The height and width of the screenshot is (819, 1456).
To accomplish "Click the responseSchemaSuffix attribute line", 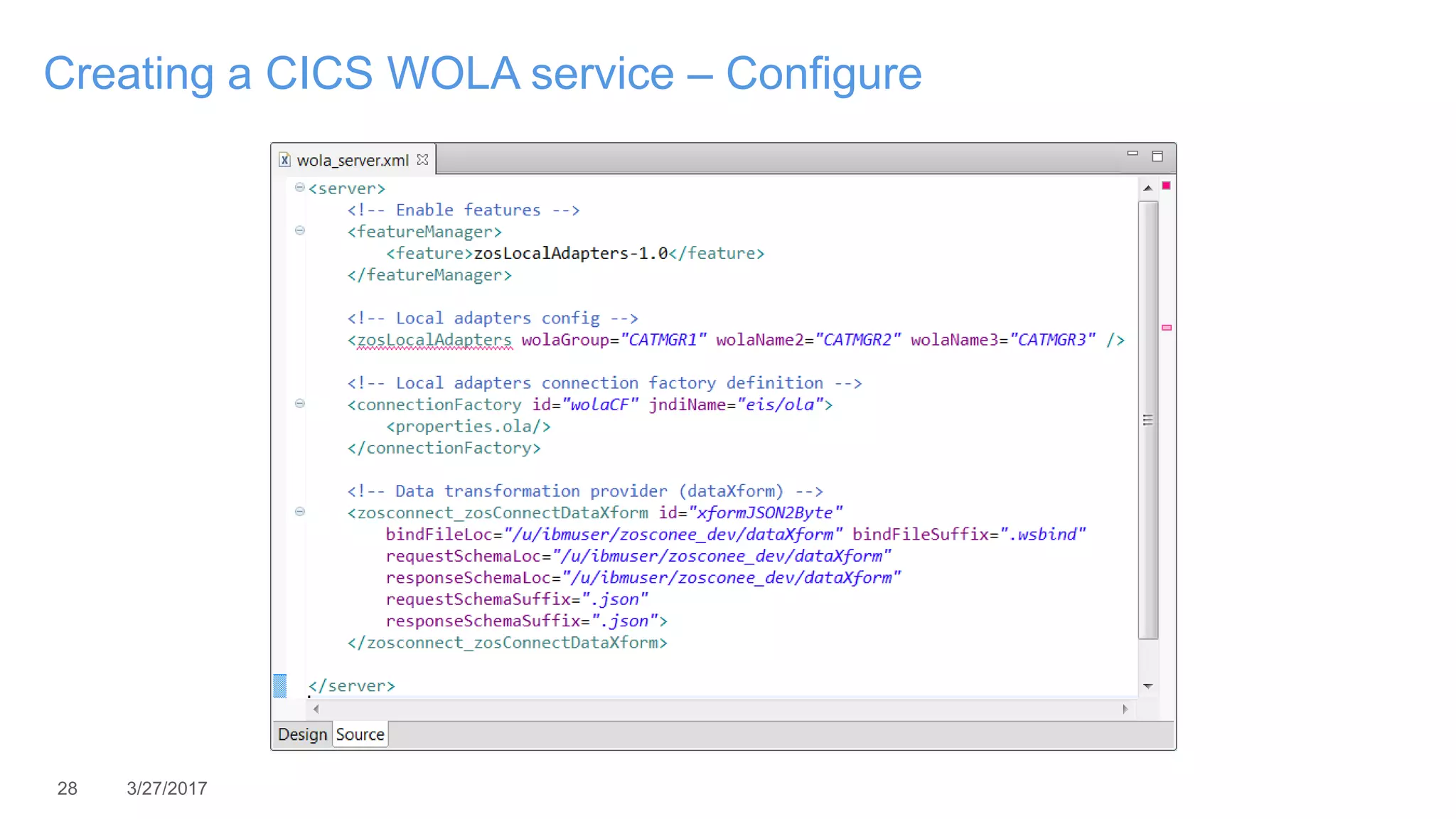I will tap(527, 621).
